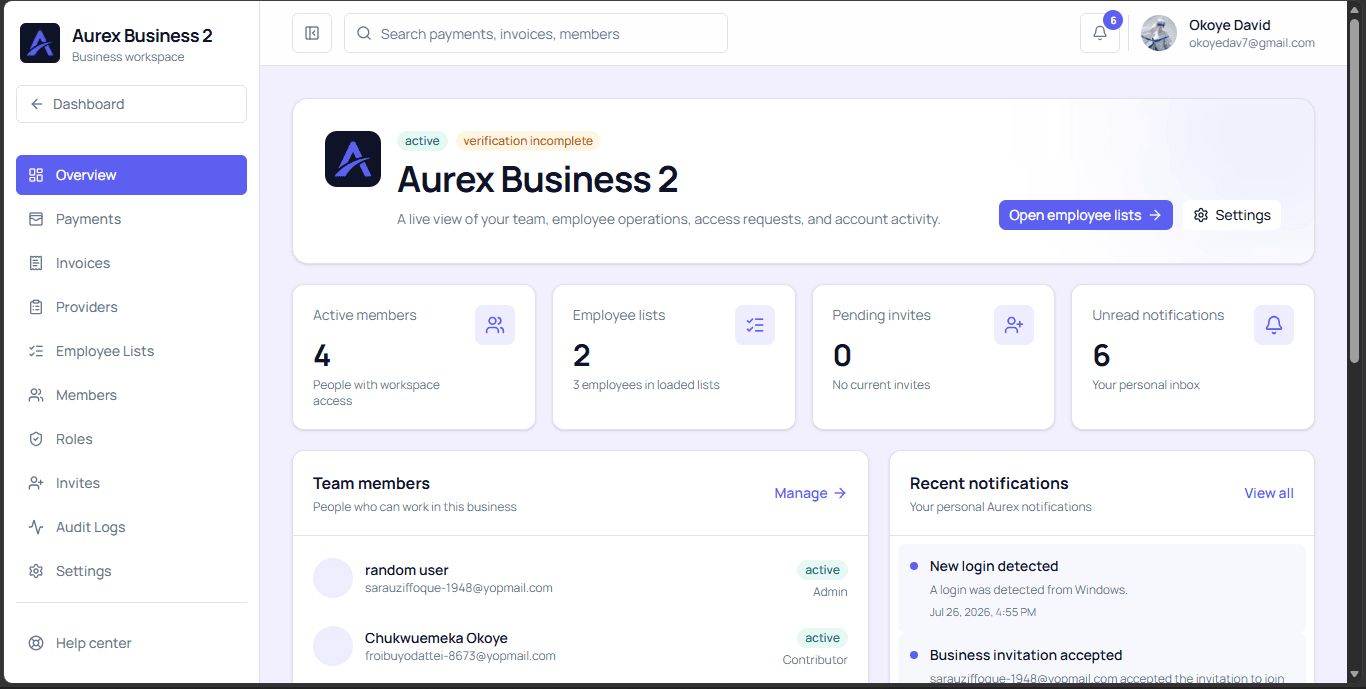The image size is (1366, 689).
Task: Open the notifications bell with badge 6
Action: pos(1100,33)
